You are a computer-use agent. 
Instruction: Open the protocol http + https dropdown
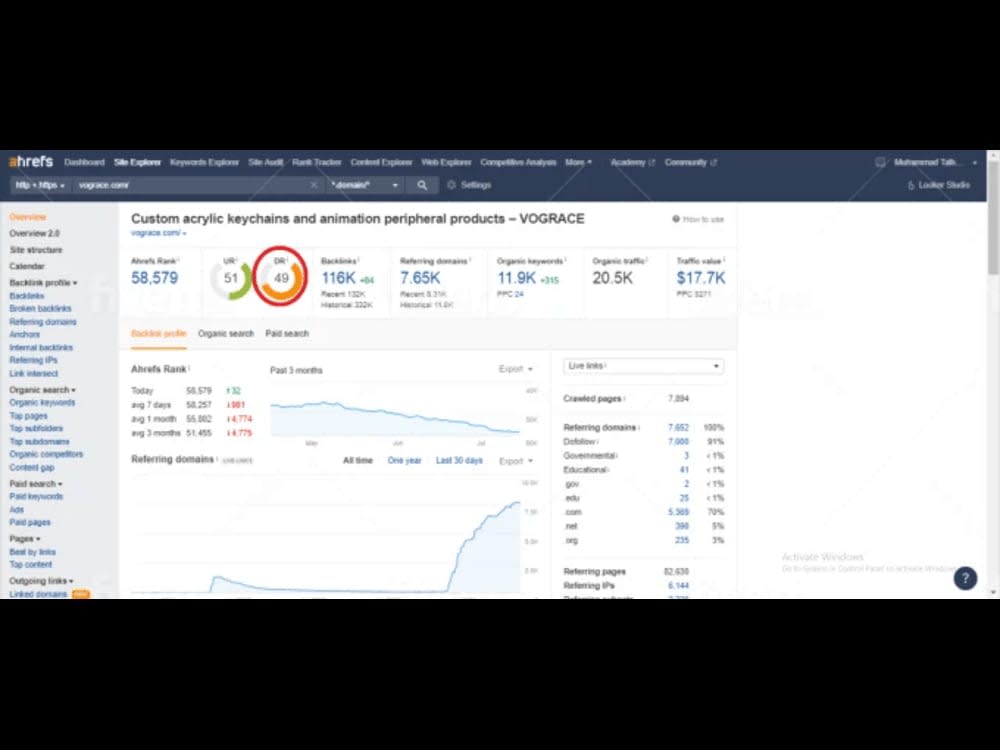pyautogui.click(x=40, y=185)
